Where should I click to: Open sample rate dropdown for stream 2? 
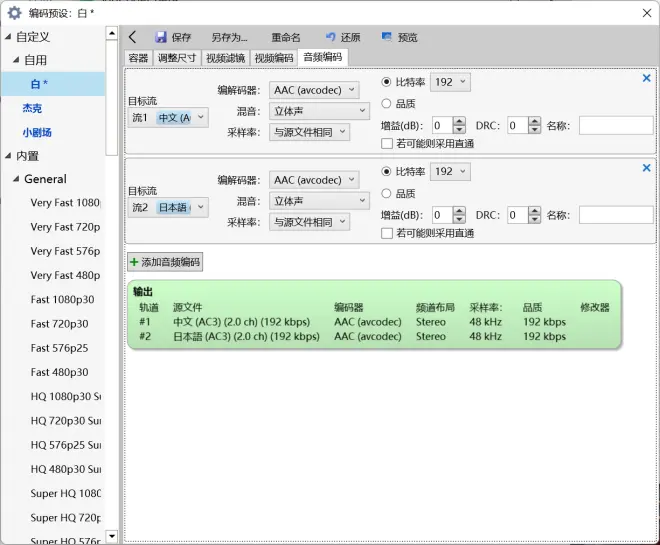click(309, 222)
